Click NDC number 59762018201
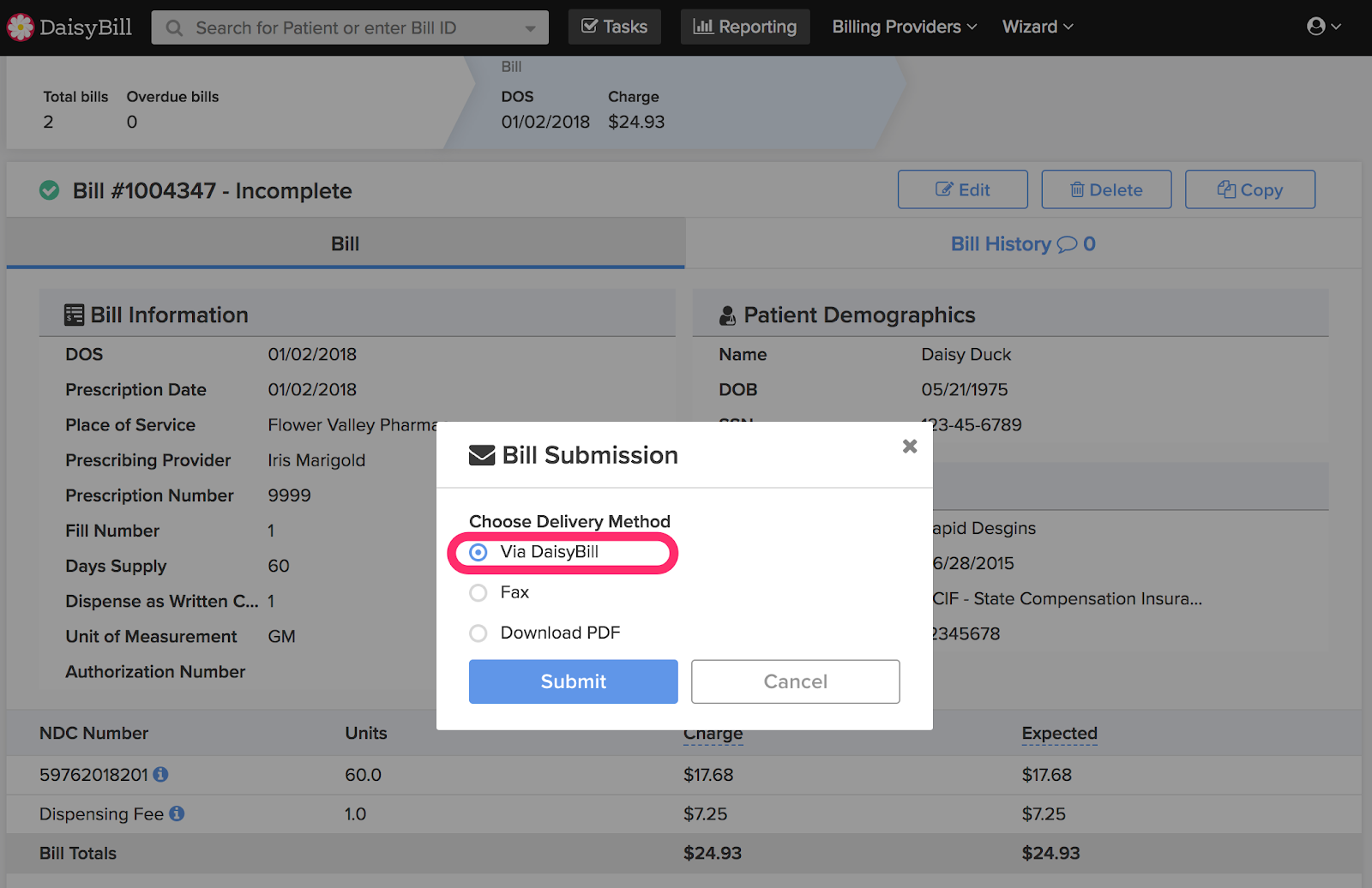Image resolution: width=1372 pixels, height=888 pixels. [x=94, y=774]
